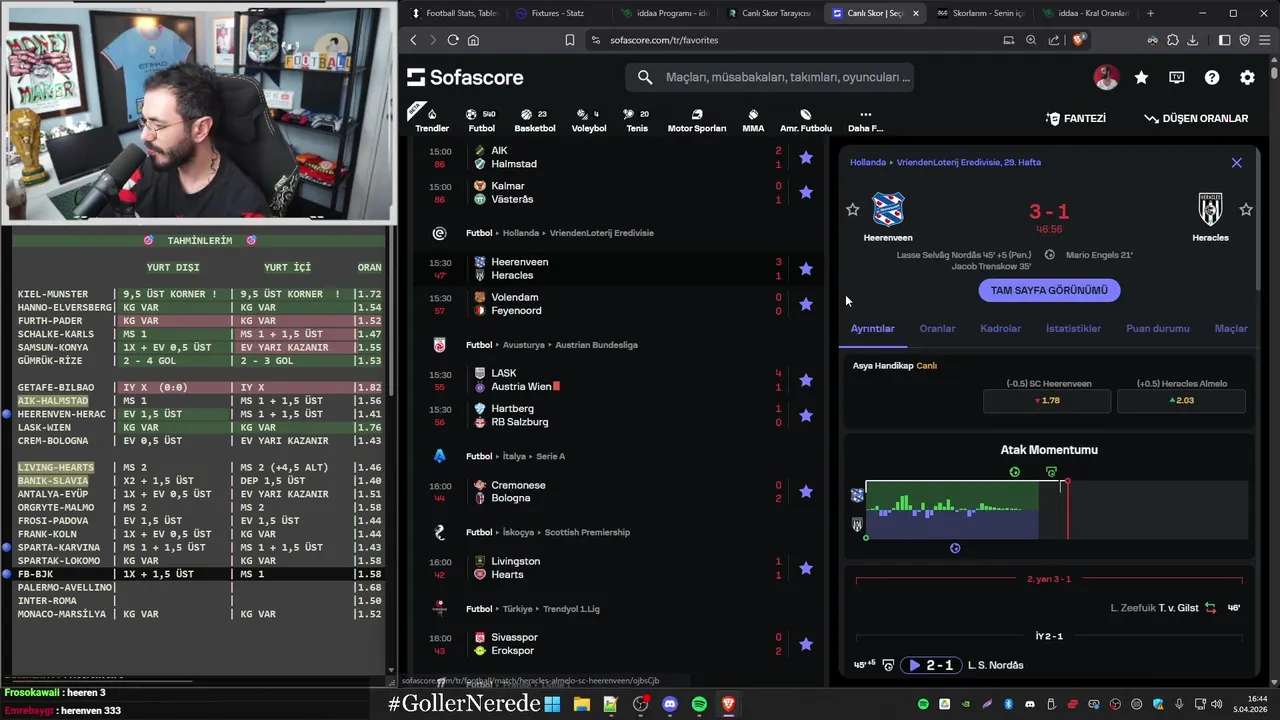Click the Sofascore logo
The image size is (1280, 720).
(x=465, y=77)
